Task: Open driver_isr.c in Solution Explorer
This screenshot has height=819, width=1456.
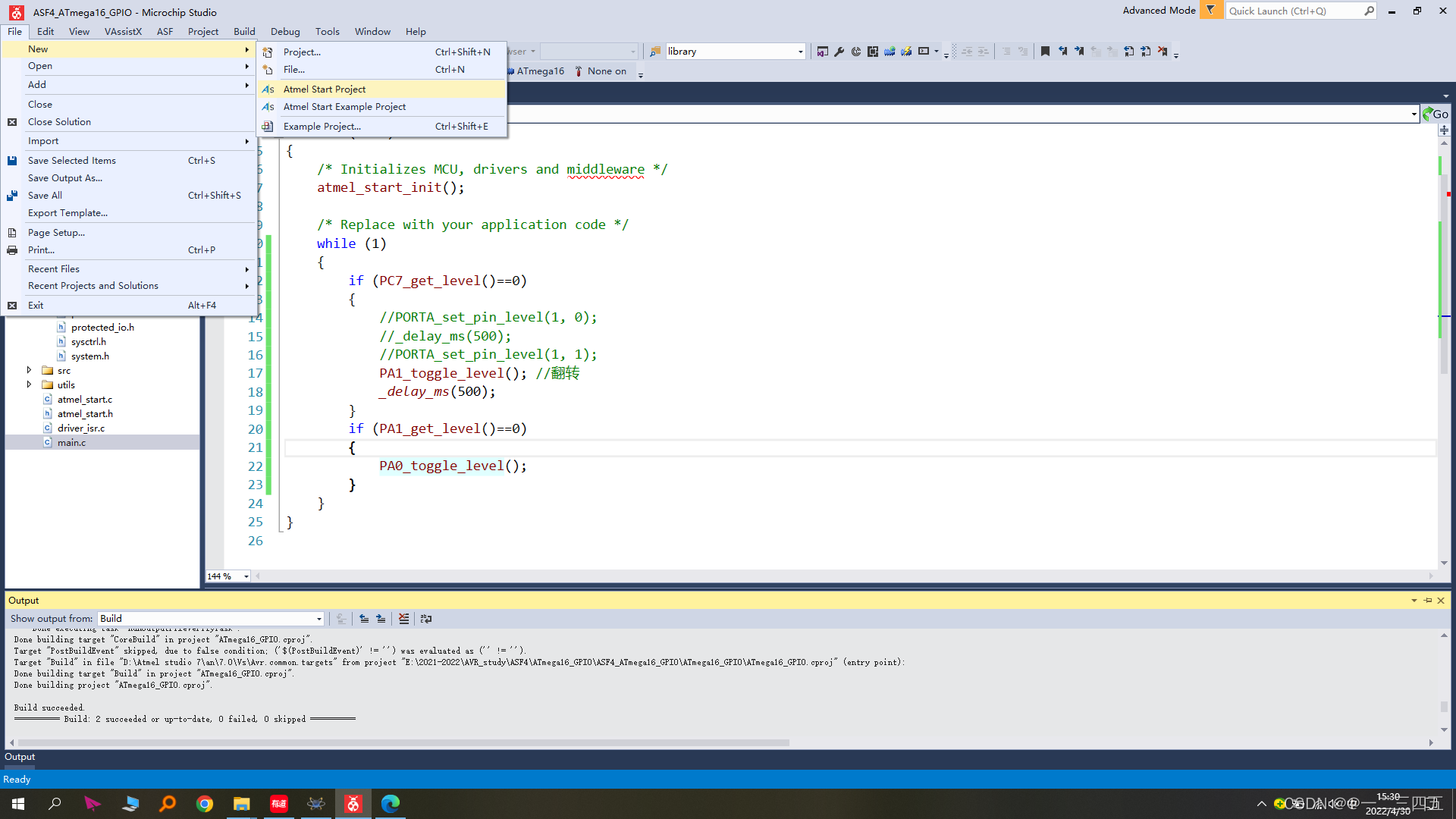Action: coord(81,428)
